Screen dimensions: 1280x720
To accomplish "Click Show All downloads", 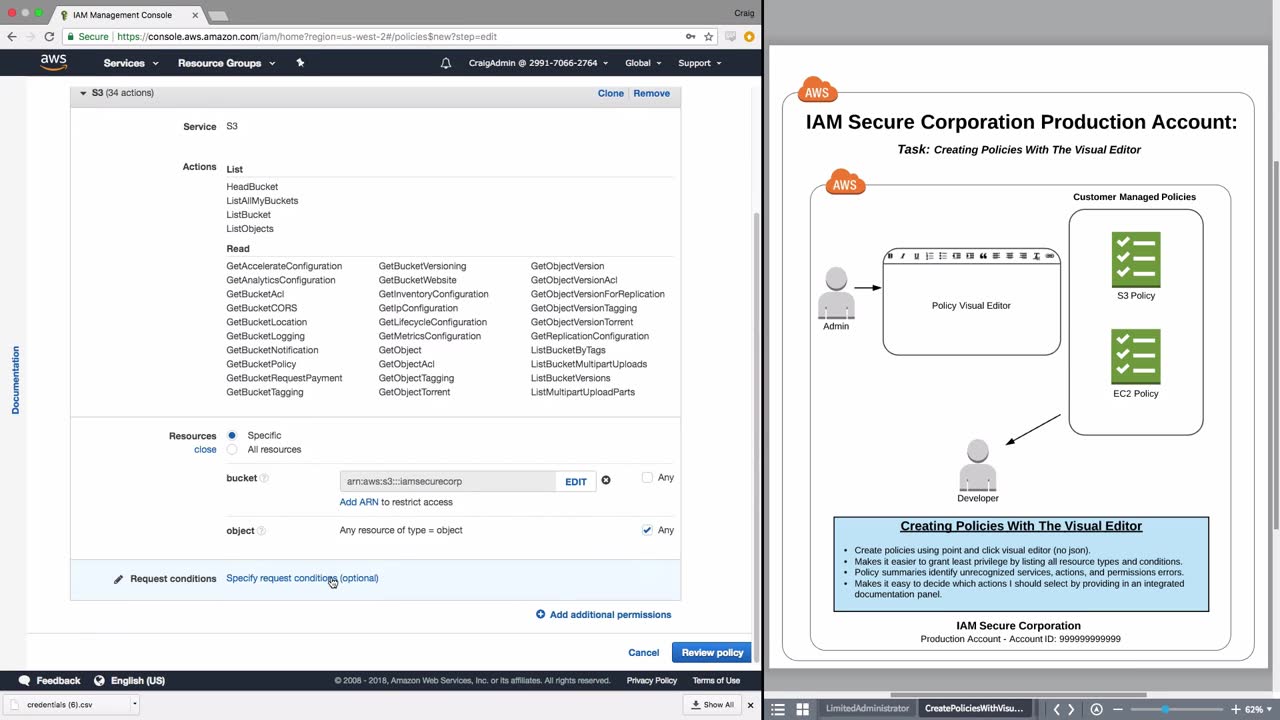I will 712,705.
